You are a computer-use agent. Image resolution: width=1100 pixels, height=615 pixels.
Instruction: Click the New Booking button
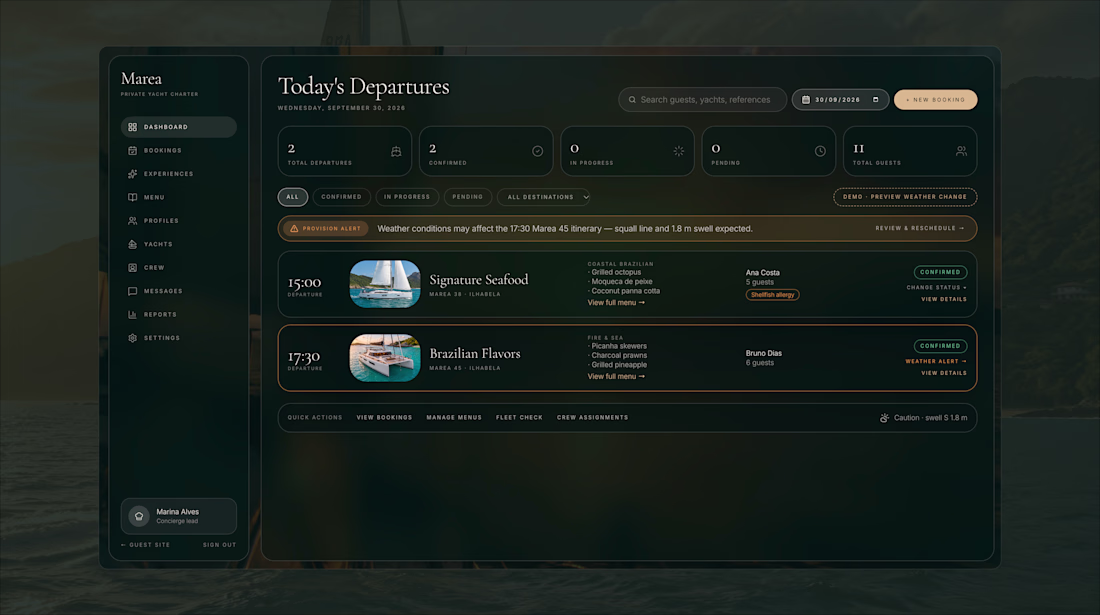click(935, 100)
